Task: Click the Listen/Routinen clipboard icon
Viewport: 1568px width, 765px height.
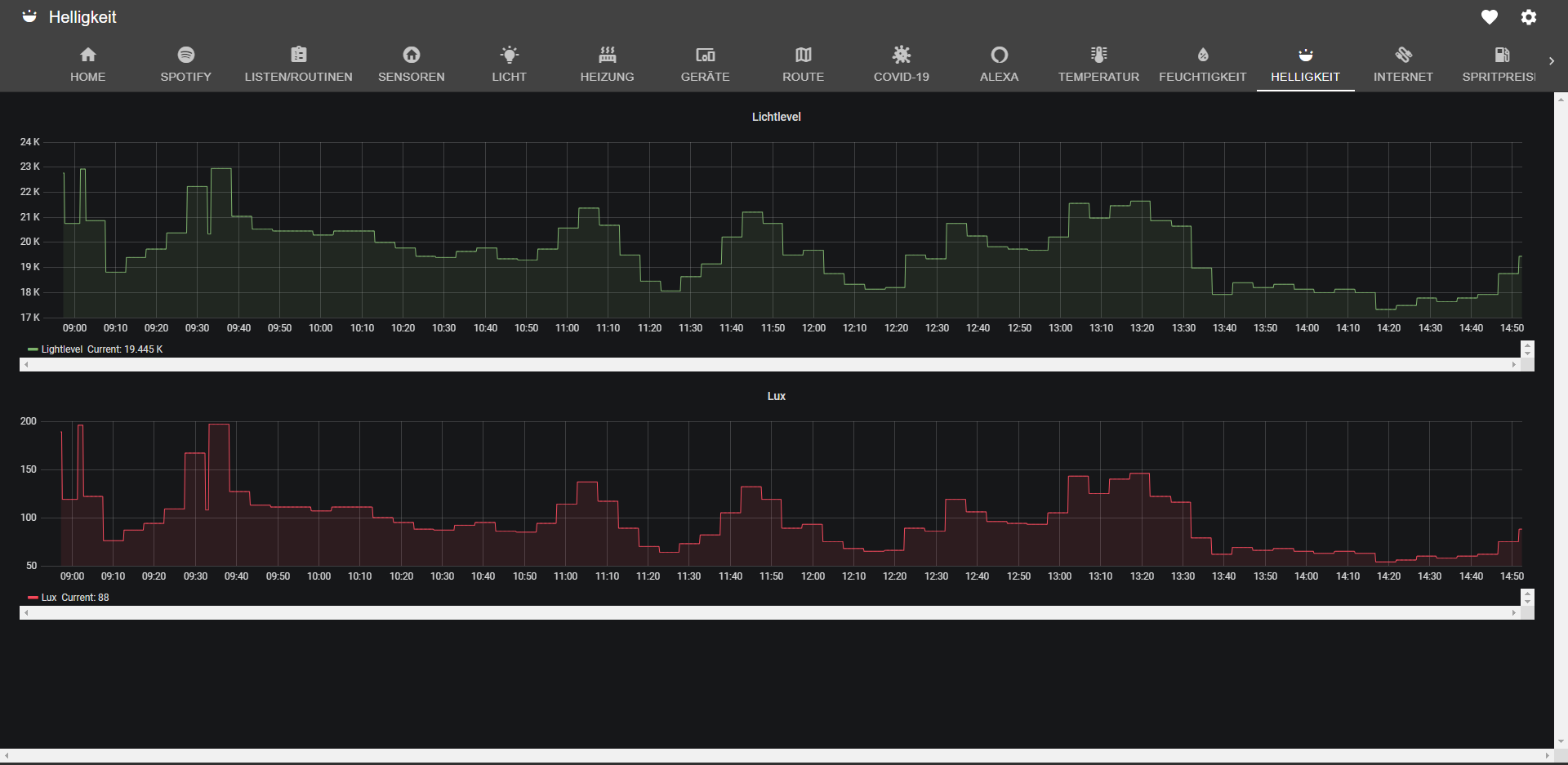Action: click(x=299, y=55)
